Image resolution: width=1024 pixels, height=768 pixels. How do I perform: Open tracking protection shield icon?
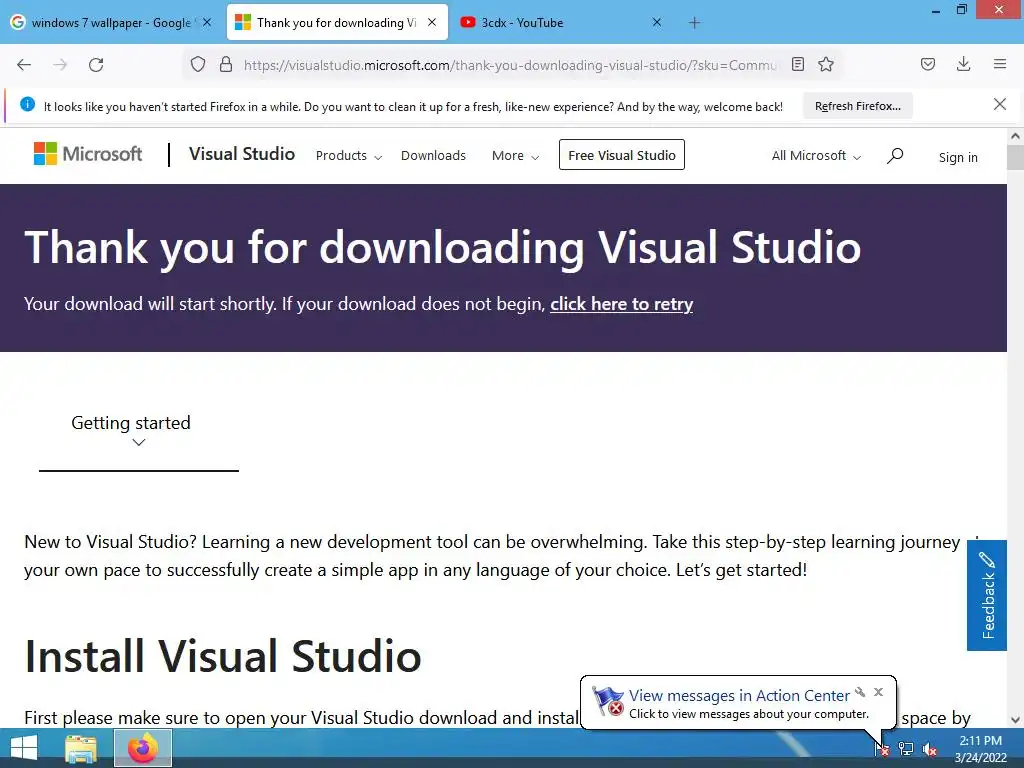(198, 64)
